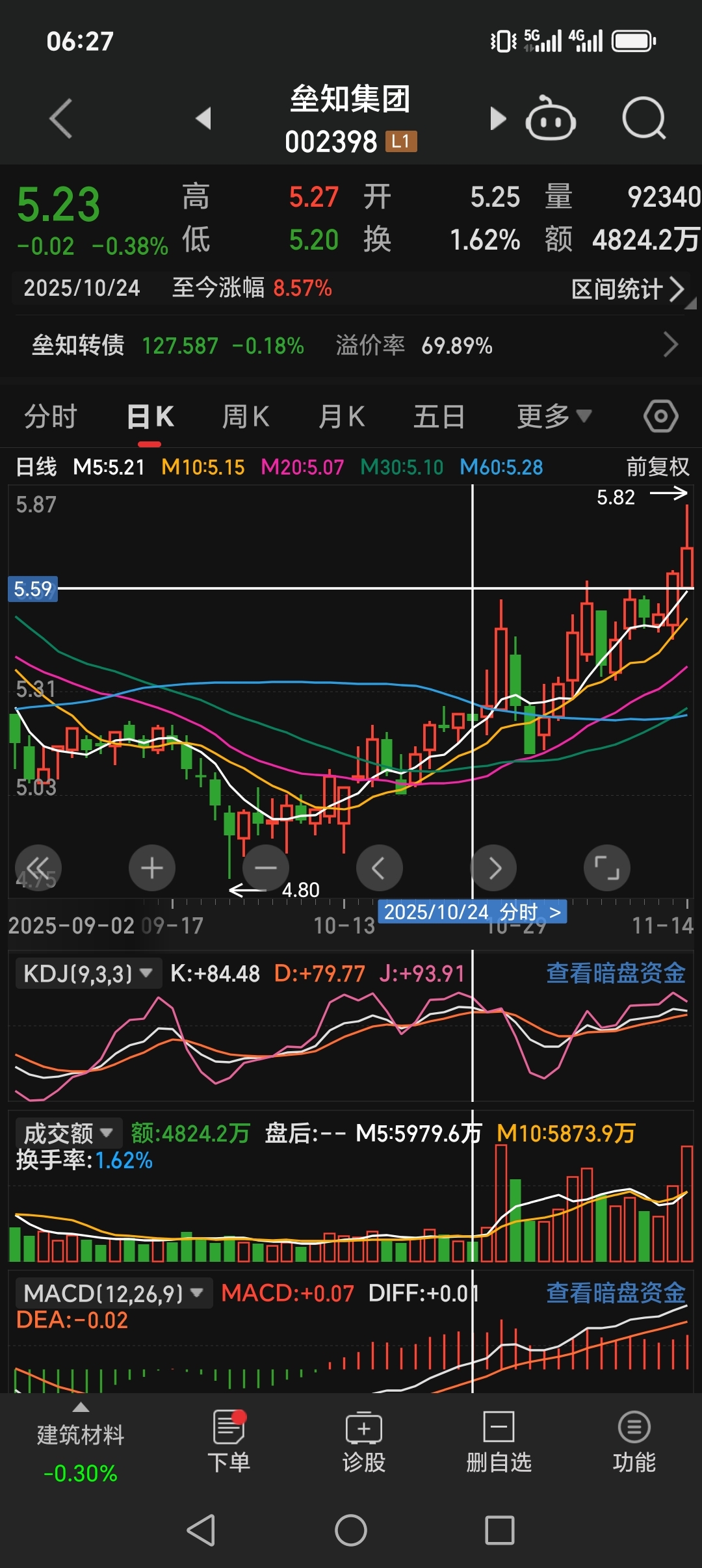Switch to 月K tab

click(342, 416)
